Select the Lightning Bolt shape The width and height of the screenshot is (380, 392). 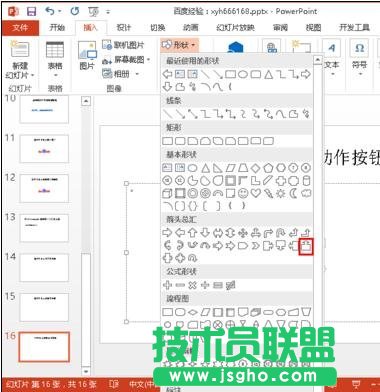click(268, 193)
